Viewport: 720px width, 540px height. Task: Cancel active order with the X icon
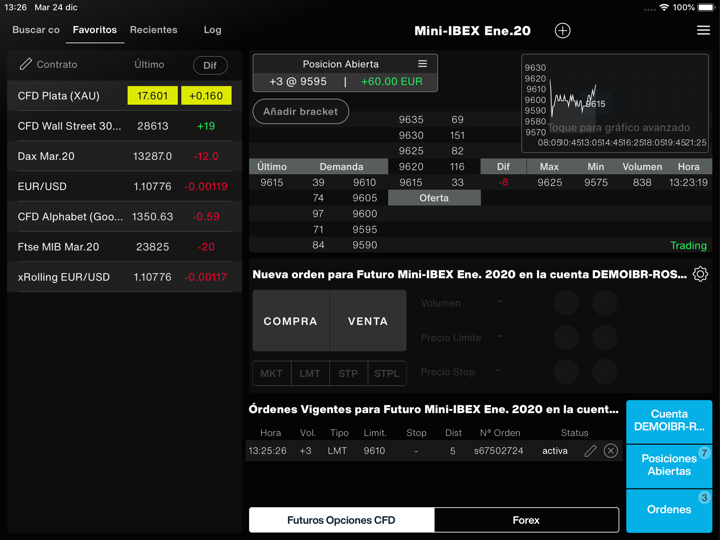pyautogui.click(x=611, y=451)
